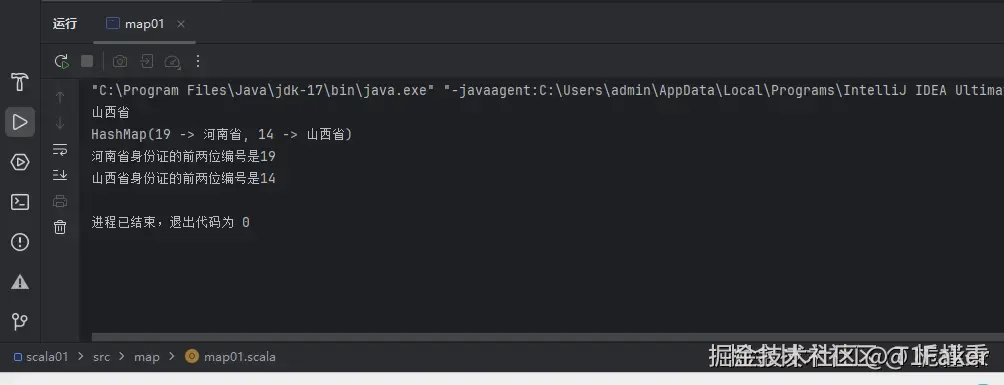Click the 进程已结束 exit code line
The width and height of the screenshot is (1004, 385).
pyautogui.click(x=170, y=222)
